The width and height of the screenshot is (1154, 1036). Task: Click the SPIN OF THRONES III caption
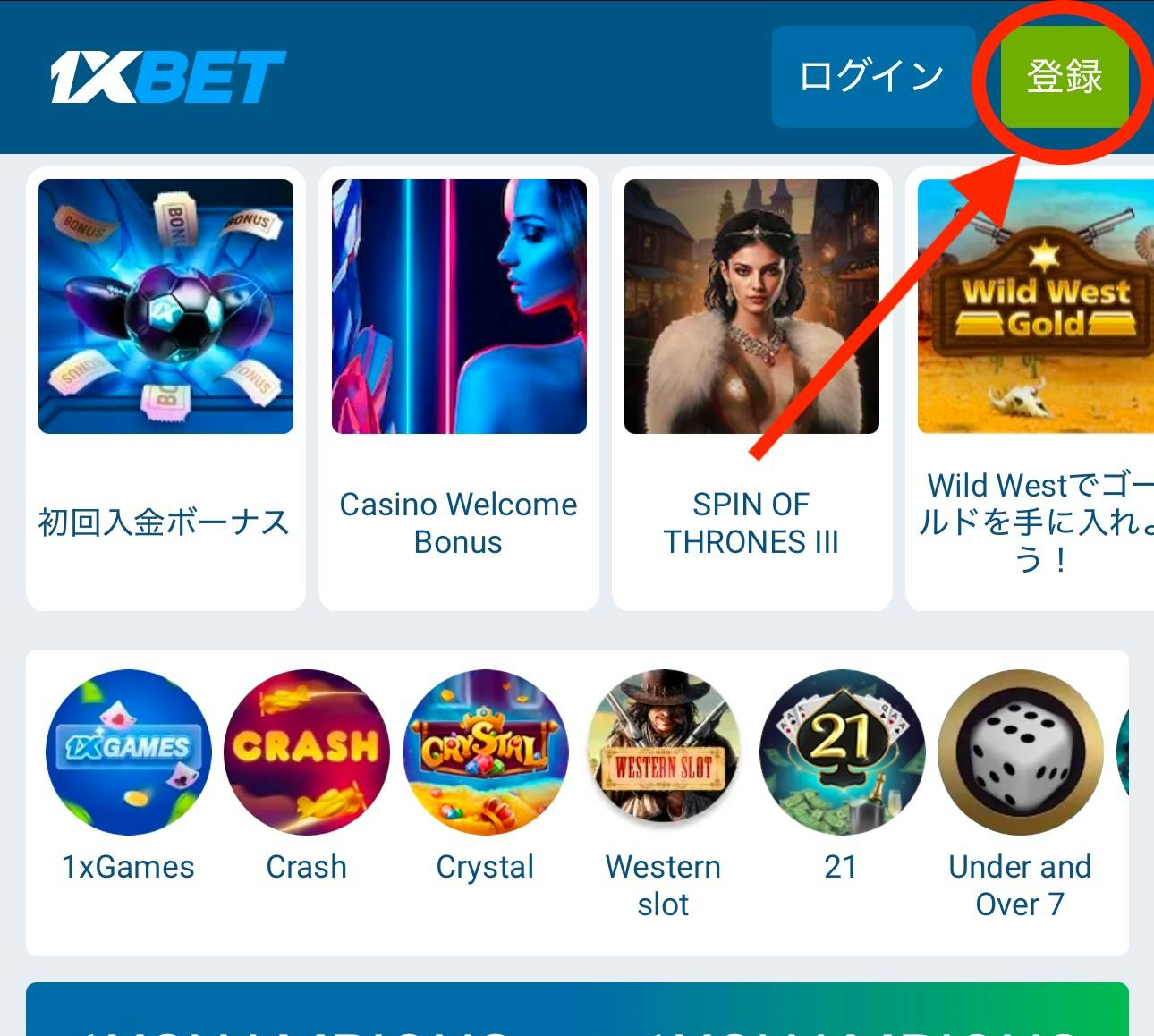tap(751, 523)
